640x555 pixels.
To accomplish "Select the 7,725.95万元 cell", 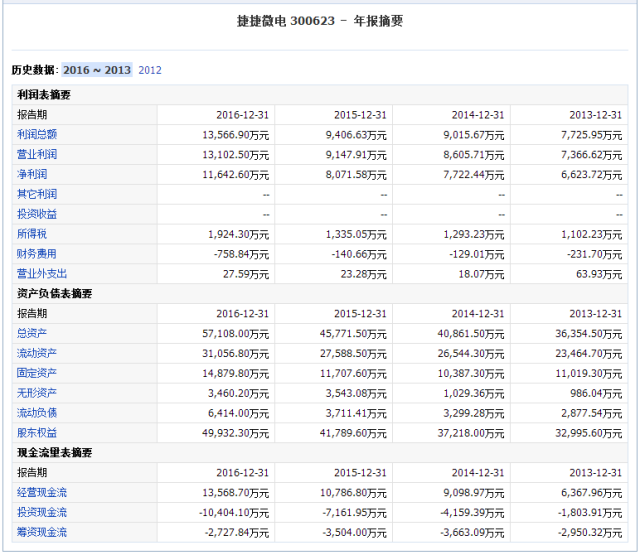I will pyautogui.click(x=591, y=135).
